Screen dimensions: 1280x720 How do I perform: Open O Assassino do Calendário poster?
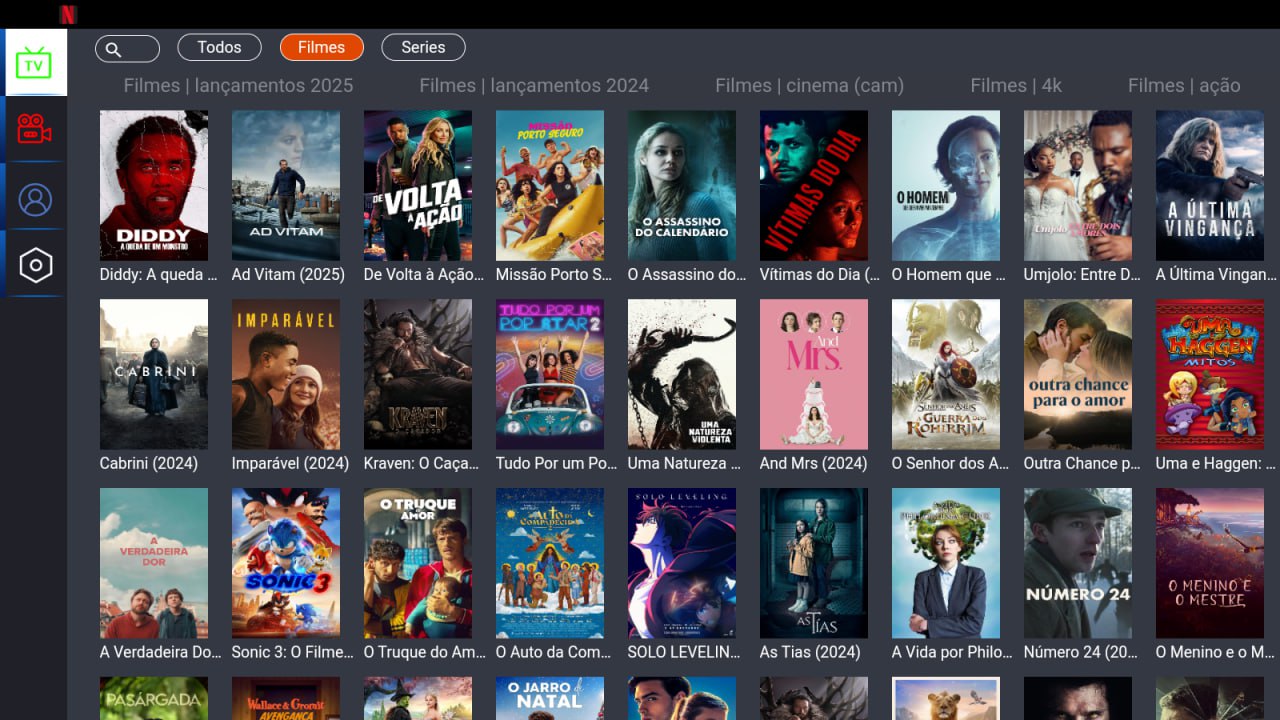tap(682, 185)
